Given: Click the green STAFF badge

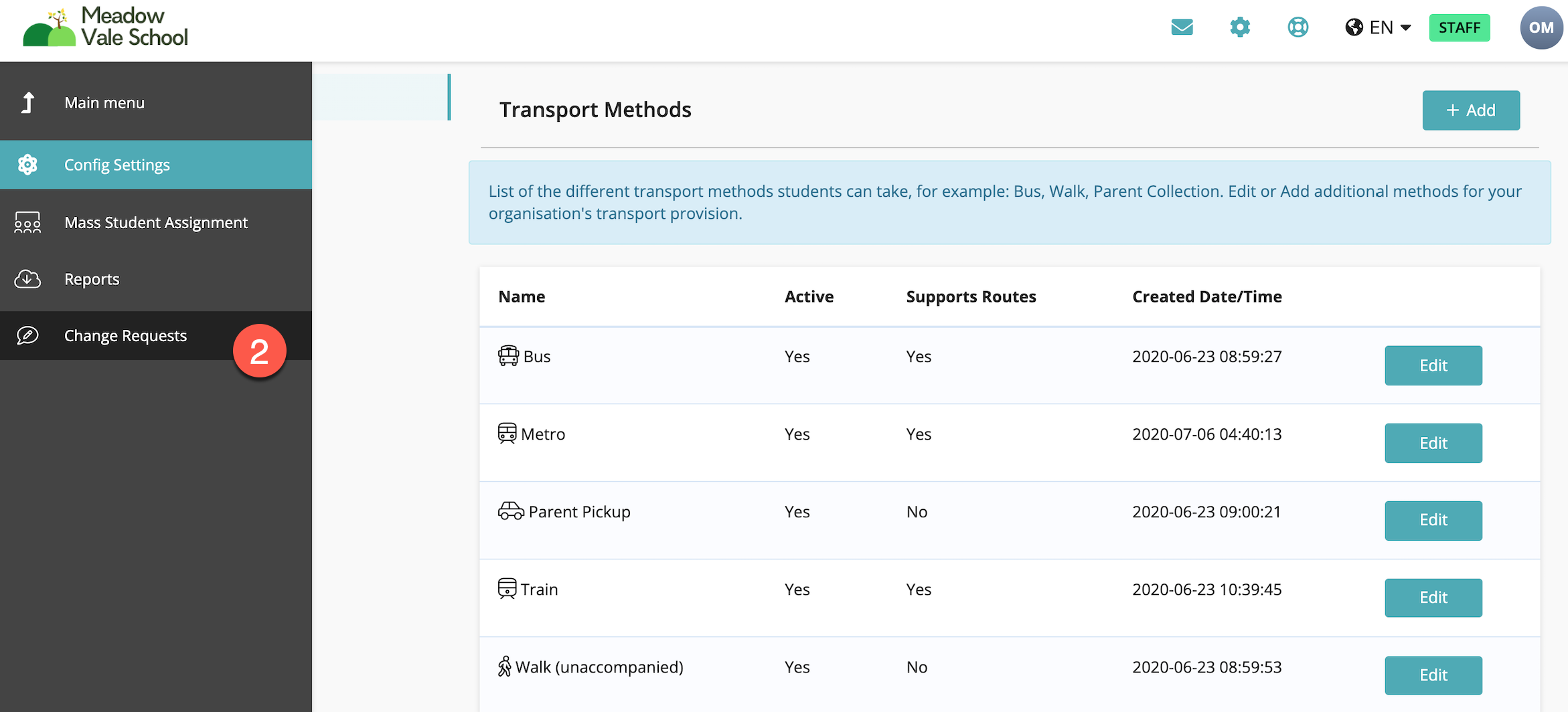Looking at the screenshot, I should 1460,28.
